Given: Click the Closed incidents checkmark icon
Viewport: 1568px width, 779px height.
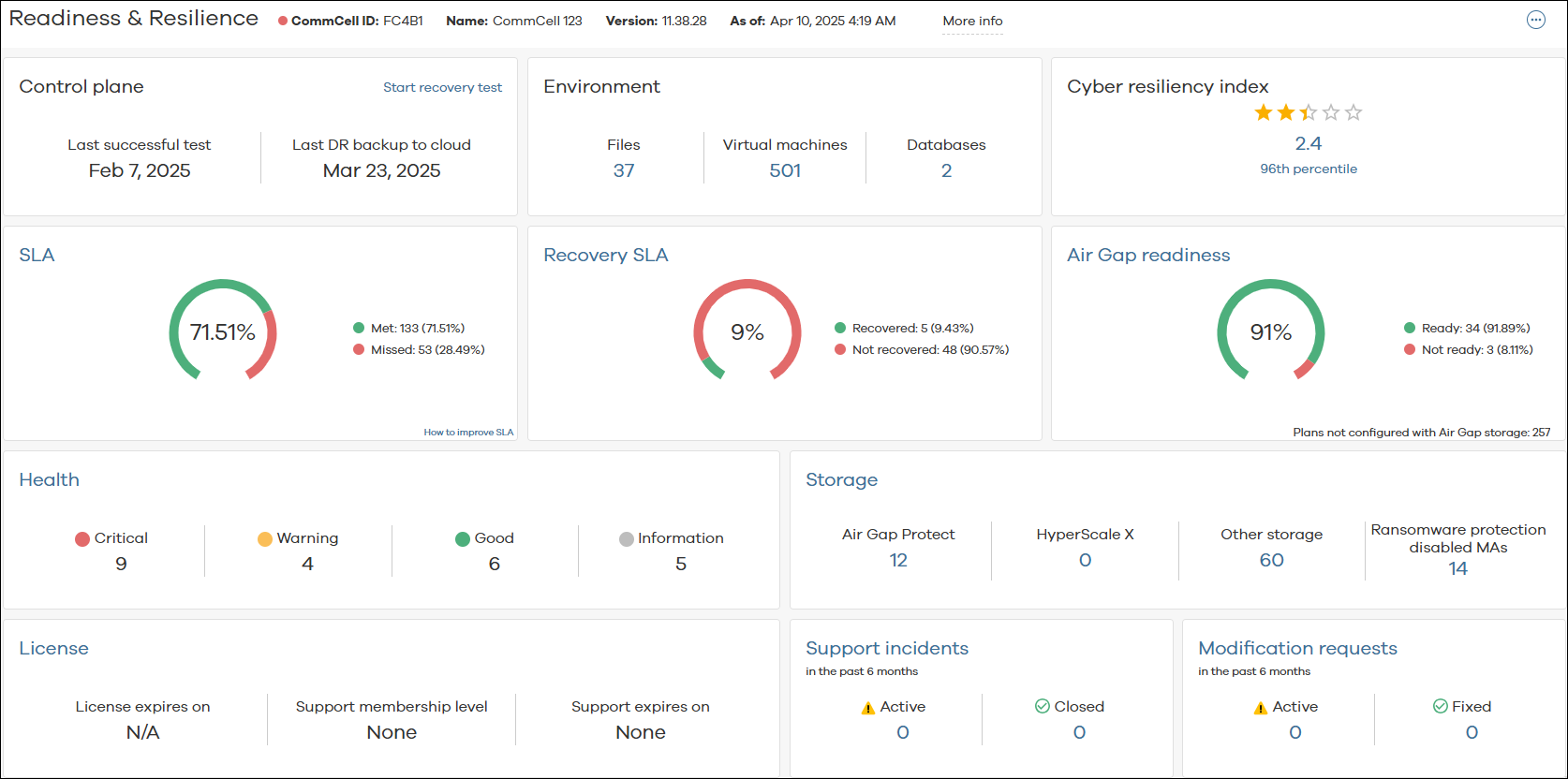Looking at the screenshot, I should (1042, 706).
